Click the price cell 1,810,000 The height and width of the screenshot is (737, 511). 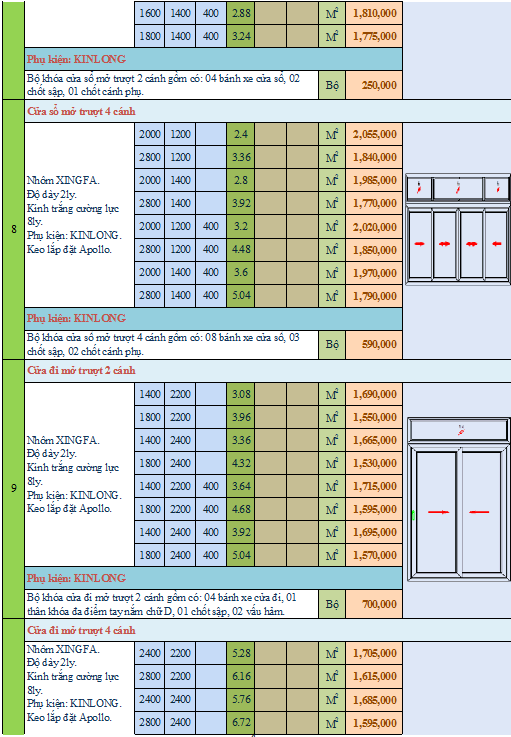[374, 13]
